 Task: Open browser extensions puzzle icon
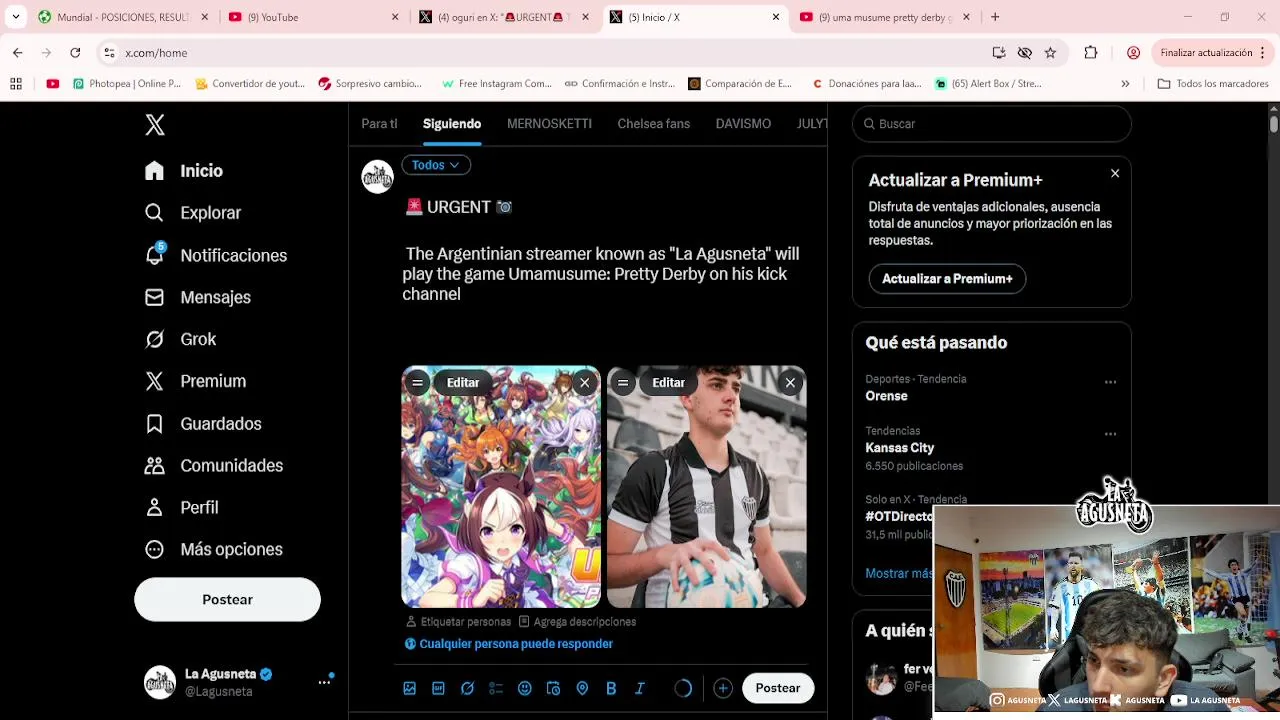point(1091,53)
